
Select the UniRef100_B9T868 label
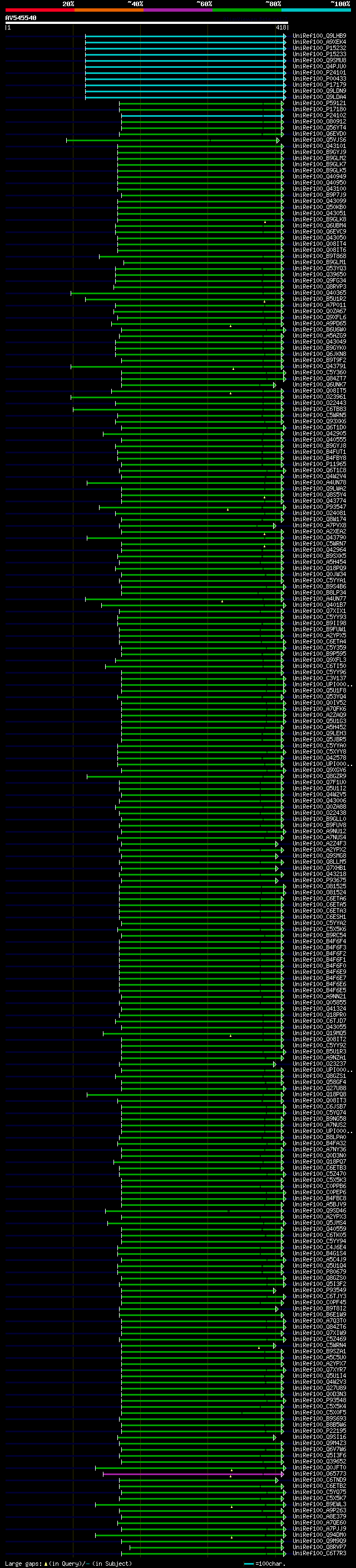(x=319, y=256)
